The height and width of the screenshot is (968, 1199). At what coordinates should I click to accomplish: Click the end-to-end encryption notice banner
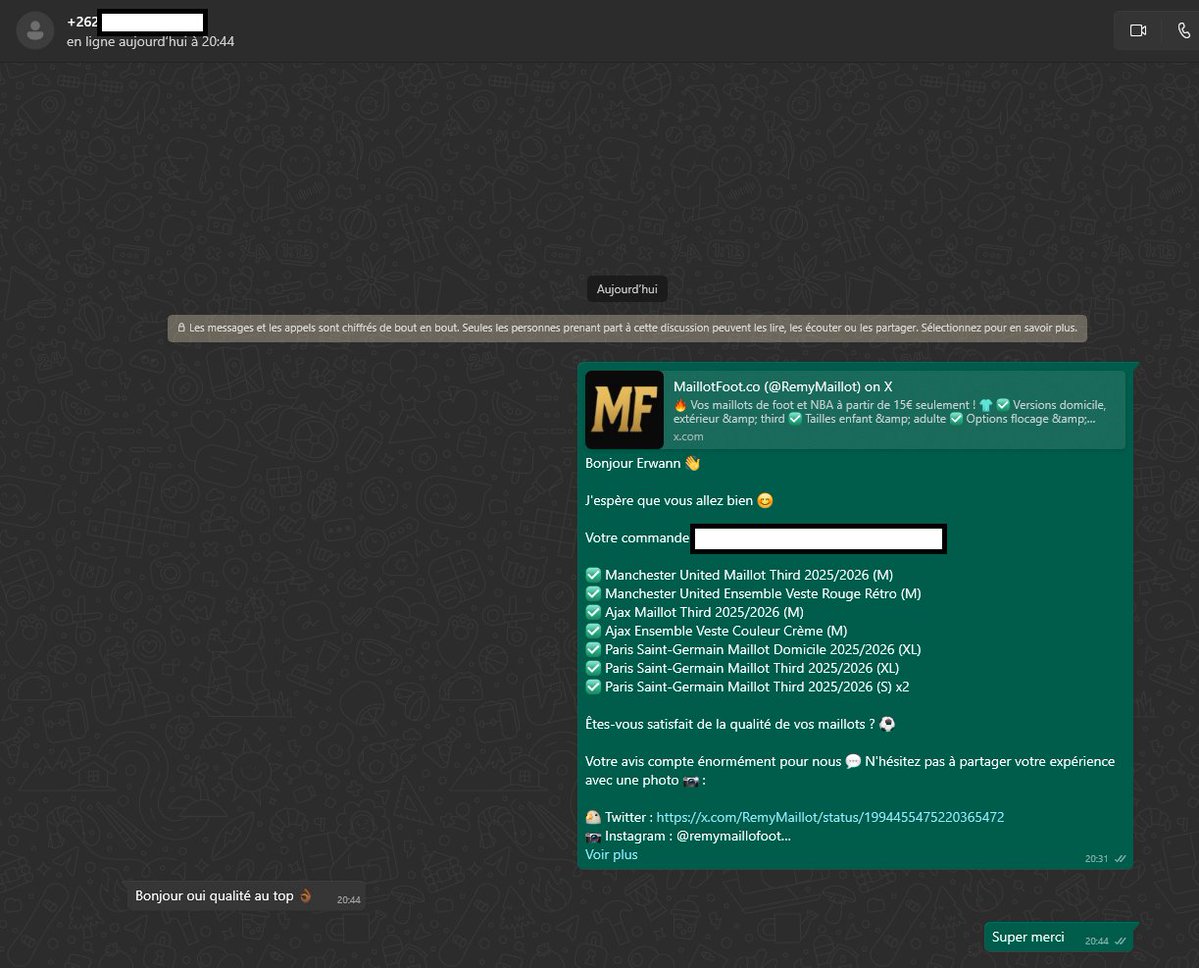coord(627,328)
